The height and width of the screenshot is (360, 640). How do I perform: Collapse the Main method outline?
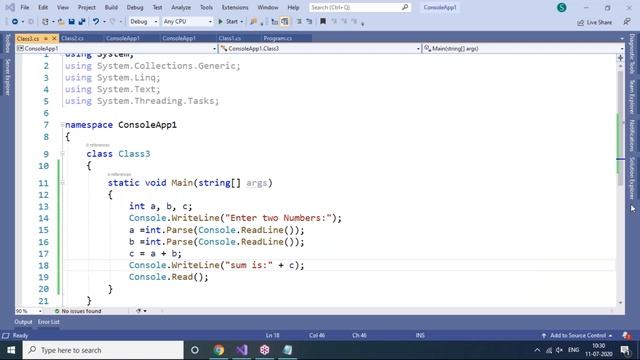tap(62, 183)
